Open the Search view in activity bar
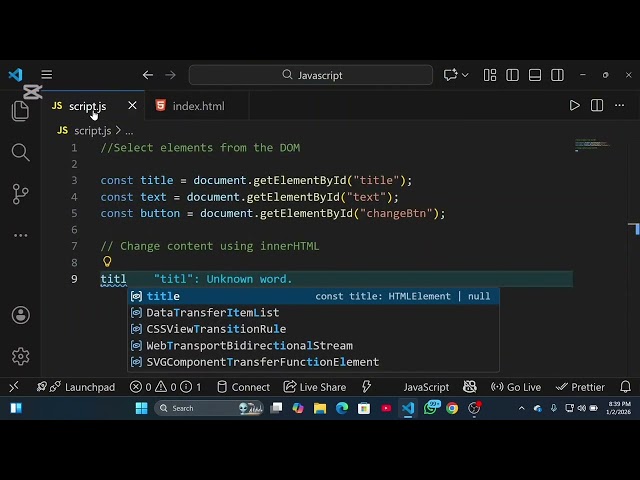 point(20,152)
